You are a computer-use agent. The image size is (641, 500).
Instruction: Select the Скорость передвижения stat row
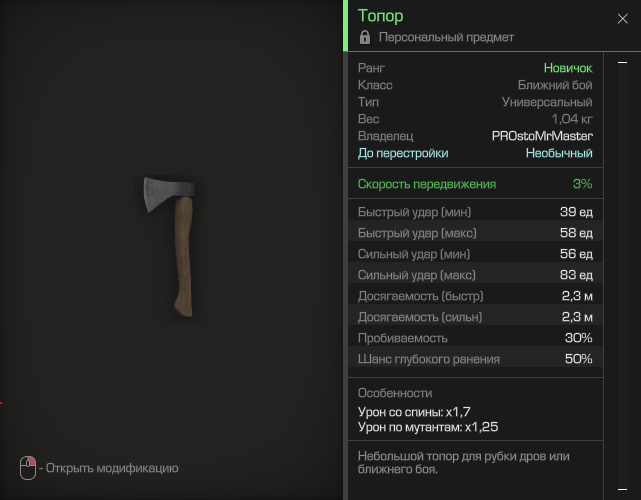[x=475, y=184]
